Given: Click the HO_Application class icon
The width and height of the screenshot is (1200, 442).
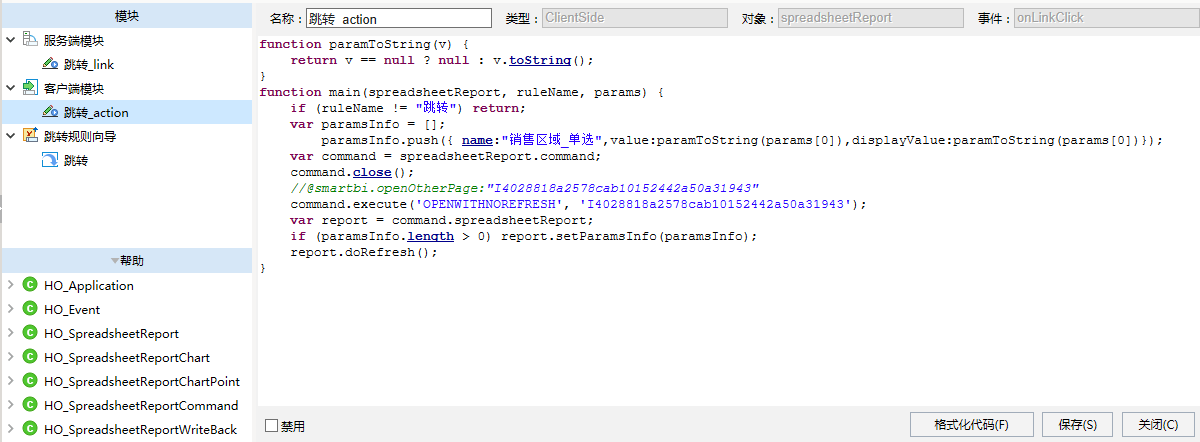Looking at the screenshot, I should pos(29,285).
